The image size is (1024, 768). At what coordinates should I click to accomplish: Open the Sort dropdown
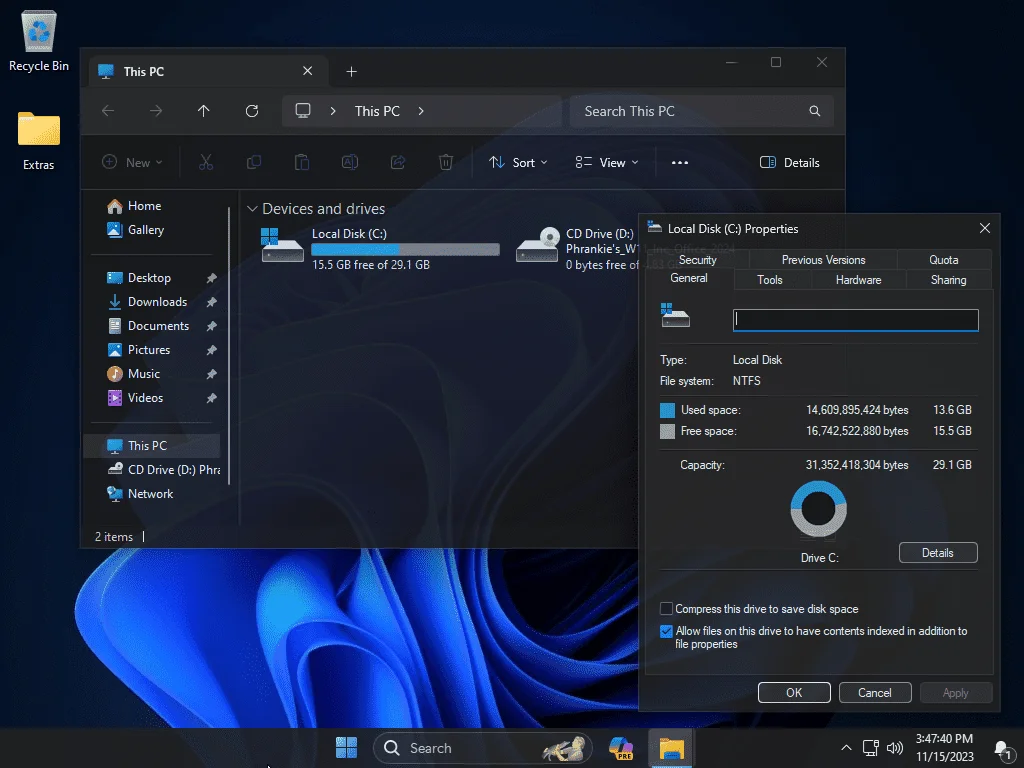[x=518, y=163]
